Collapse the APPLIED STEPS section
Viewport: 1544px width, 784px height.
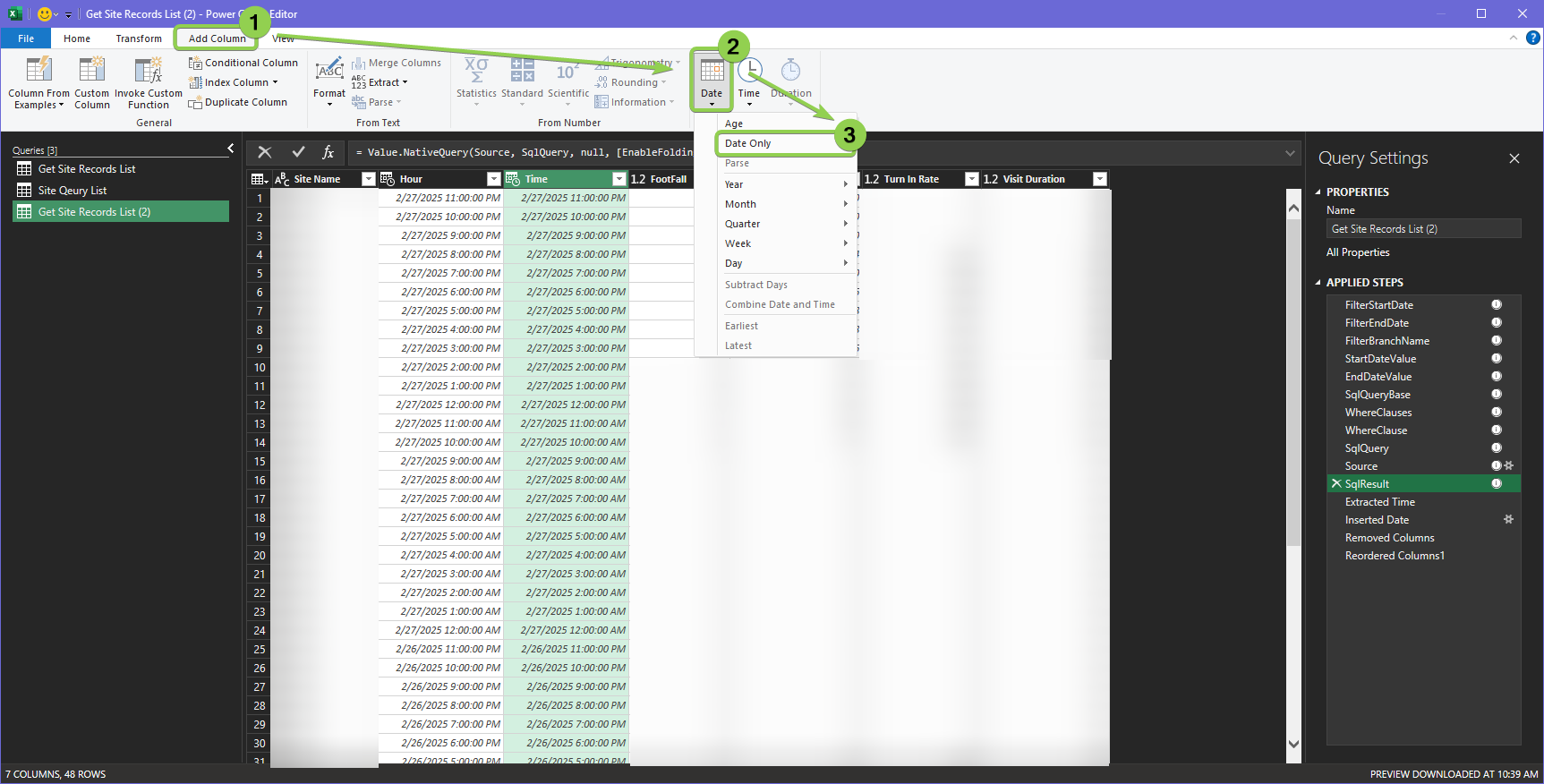(x=1318, y=283)
